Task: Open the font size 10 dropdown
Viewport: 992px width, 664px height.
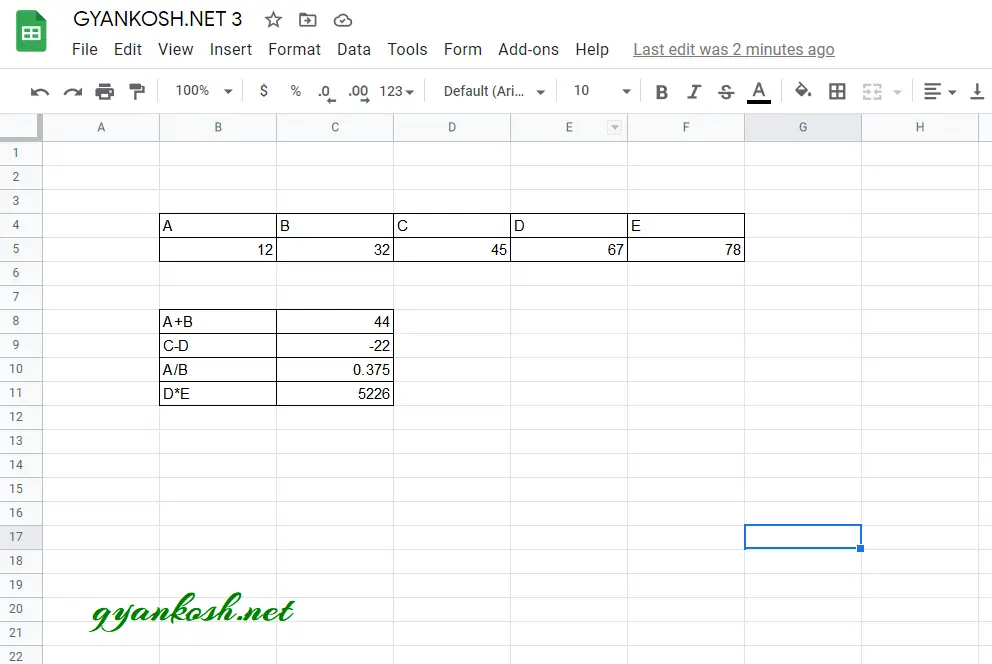Action: [x=602, y=91]
